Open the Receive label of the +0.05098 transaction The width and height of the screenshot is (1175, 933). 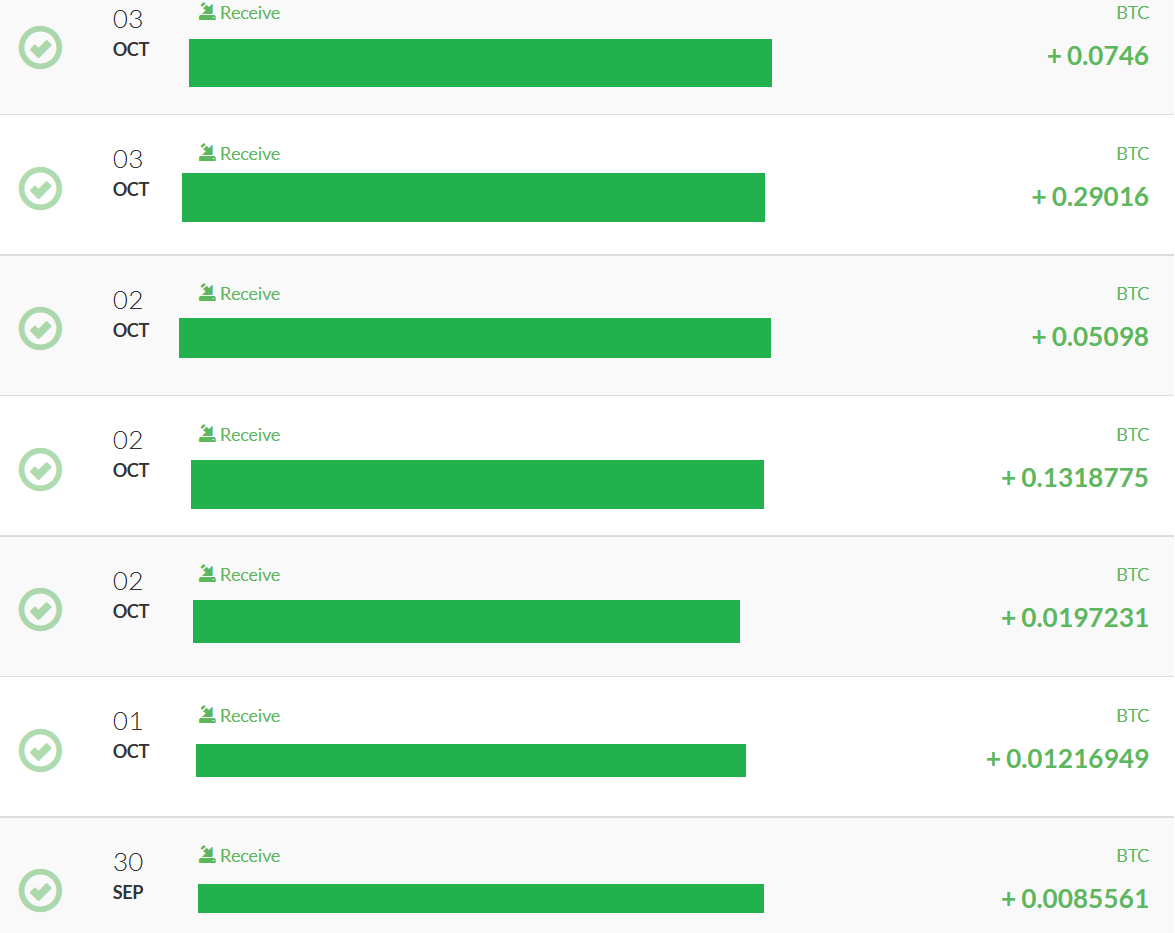coord(250,294)
